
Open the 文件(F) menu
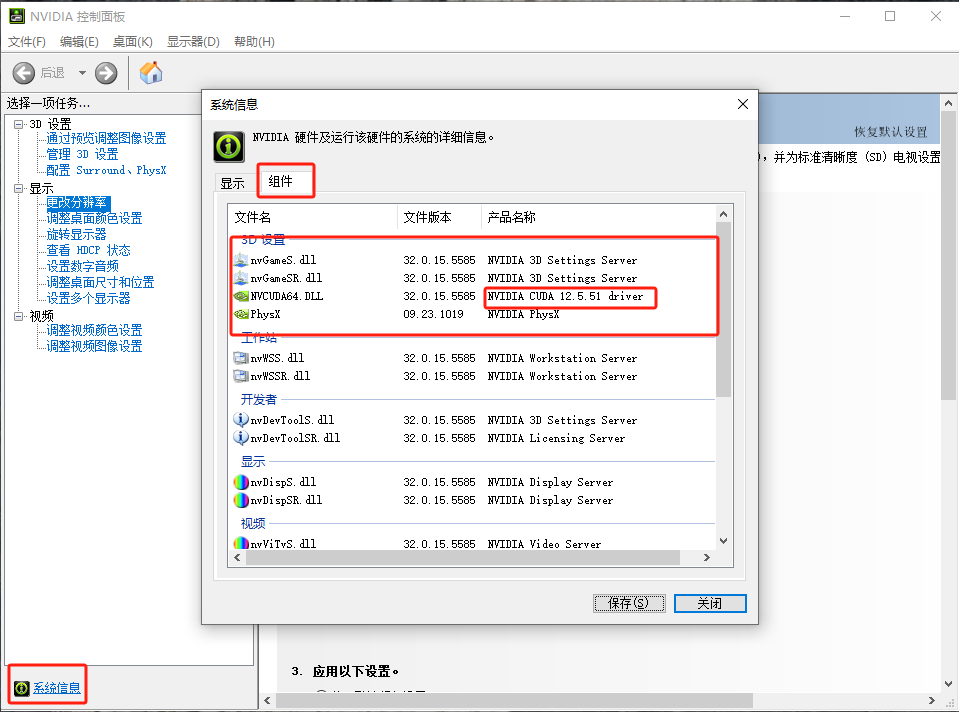click(x=26, y=42)
